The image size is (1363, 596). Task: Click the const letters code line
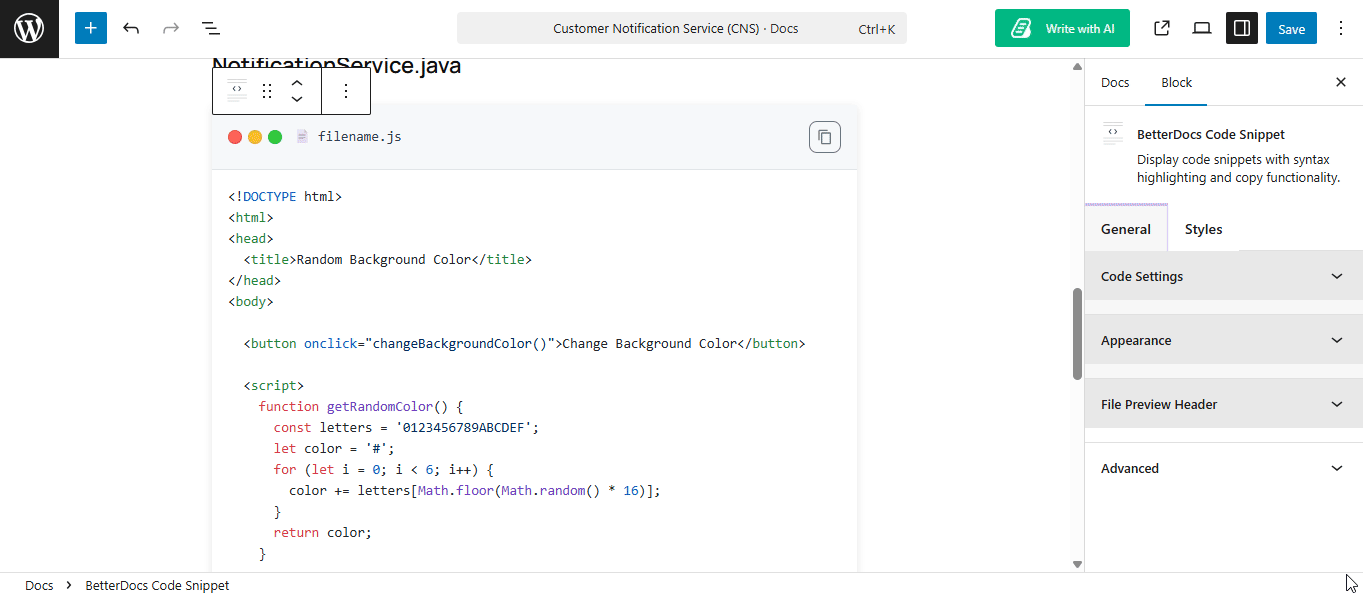click(x=406, y=427)
